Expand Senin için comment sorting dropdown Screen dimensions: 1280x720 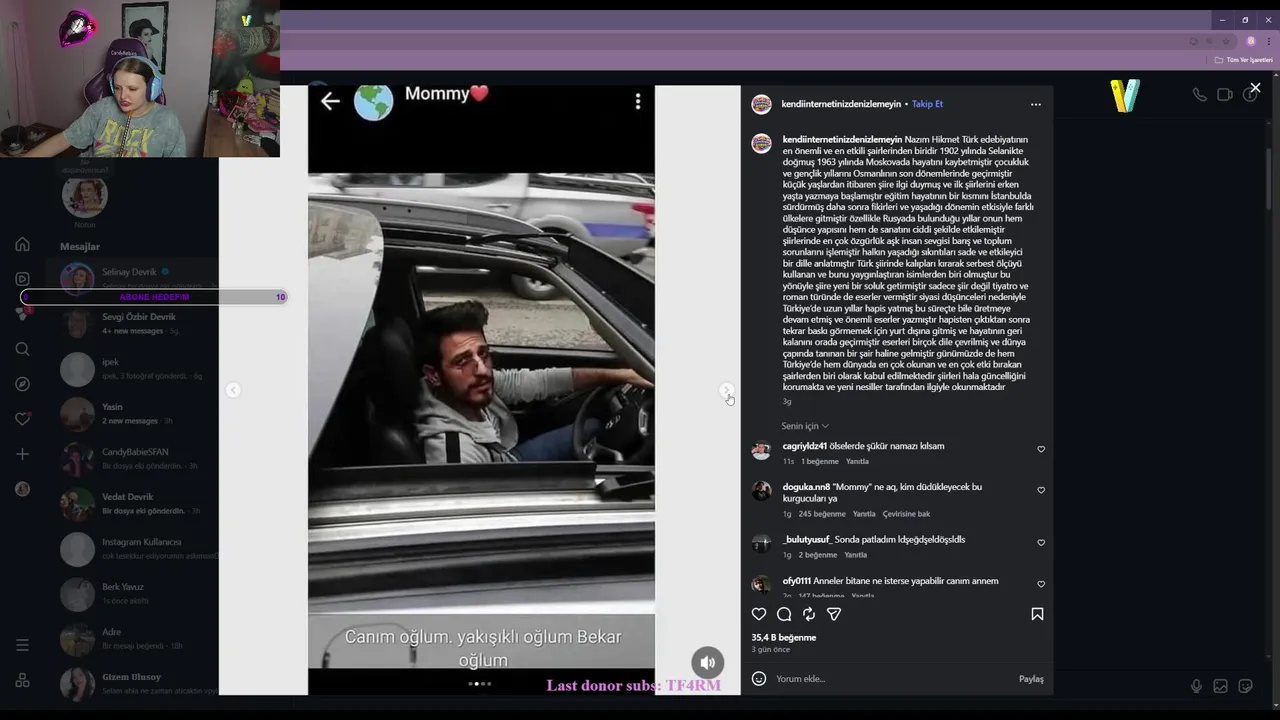(805, 426)
